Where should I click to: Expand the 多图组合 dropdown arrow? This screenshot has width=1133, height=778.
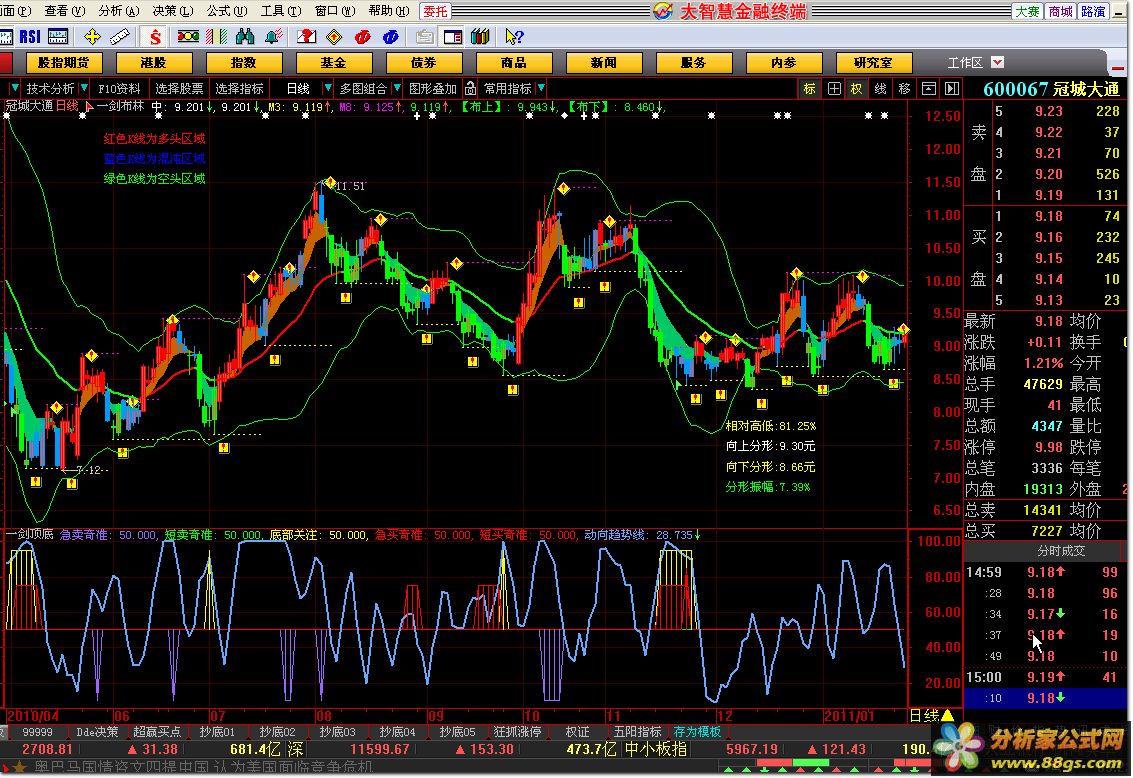point(397,88)
